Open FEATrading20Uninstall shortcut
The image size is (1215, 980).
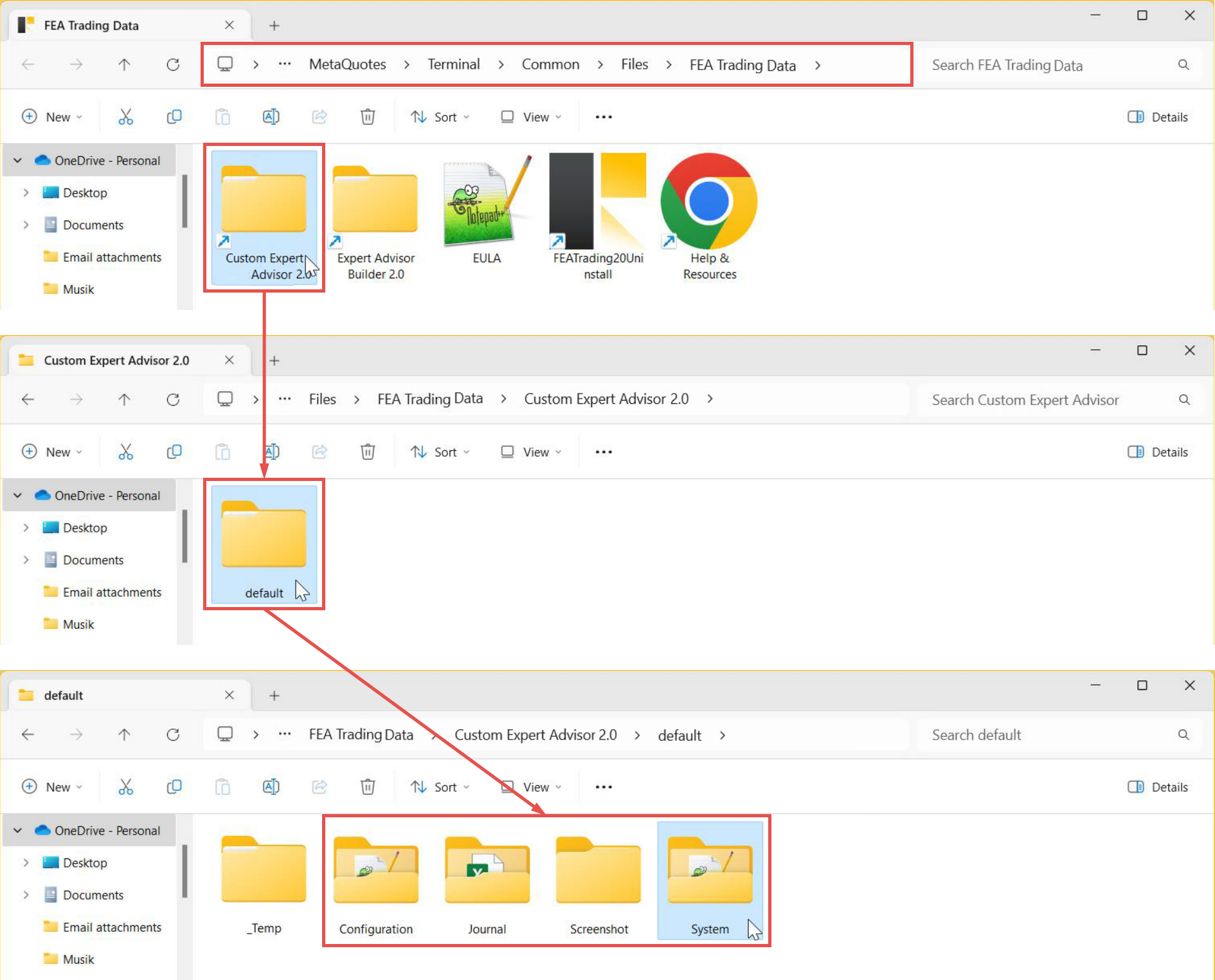(x=598, y=217)
